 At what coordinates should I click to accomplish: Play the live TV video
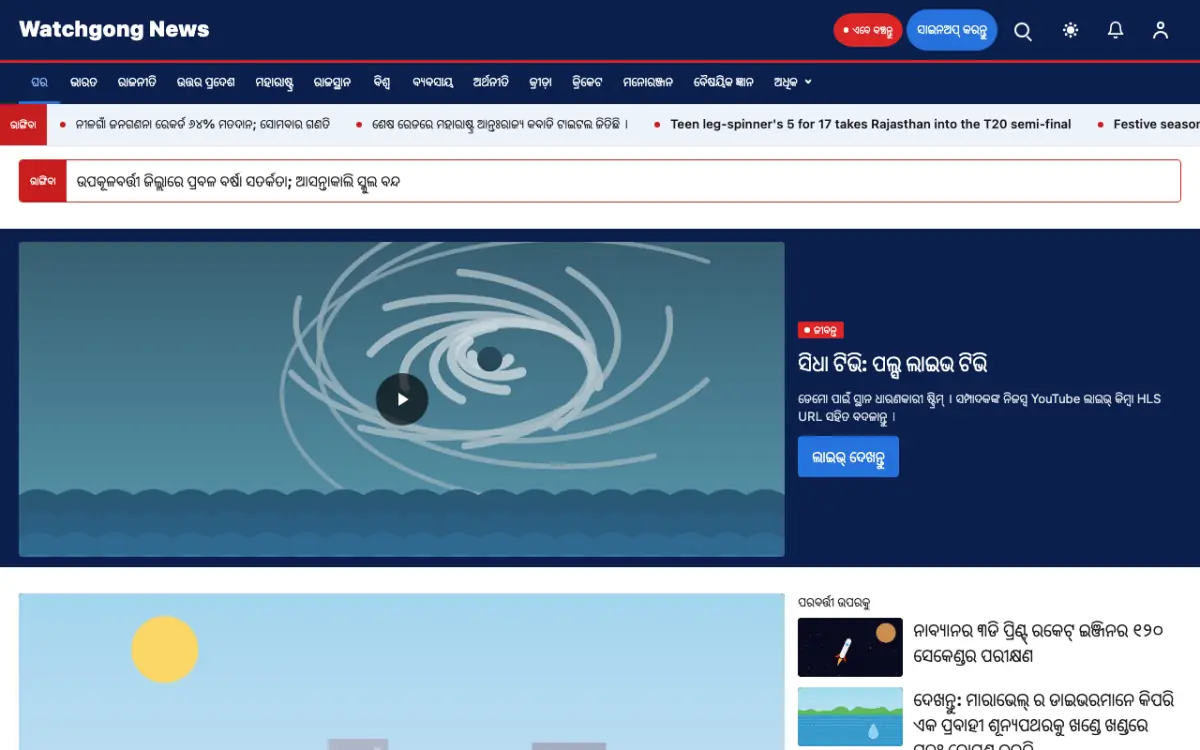point(402,399)
